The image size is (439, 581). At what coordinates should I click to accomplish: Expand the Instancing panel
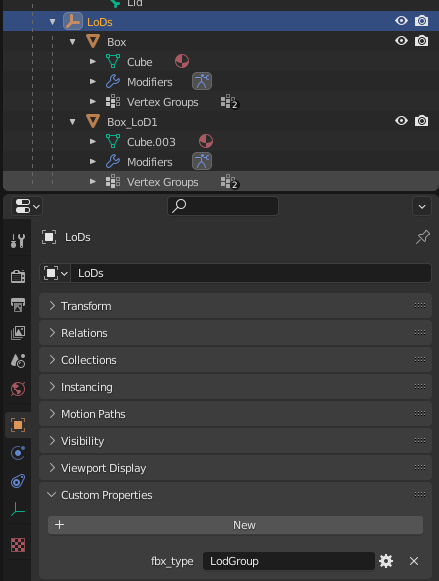pos(235,387)
